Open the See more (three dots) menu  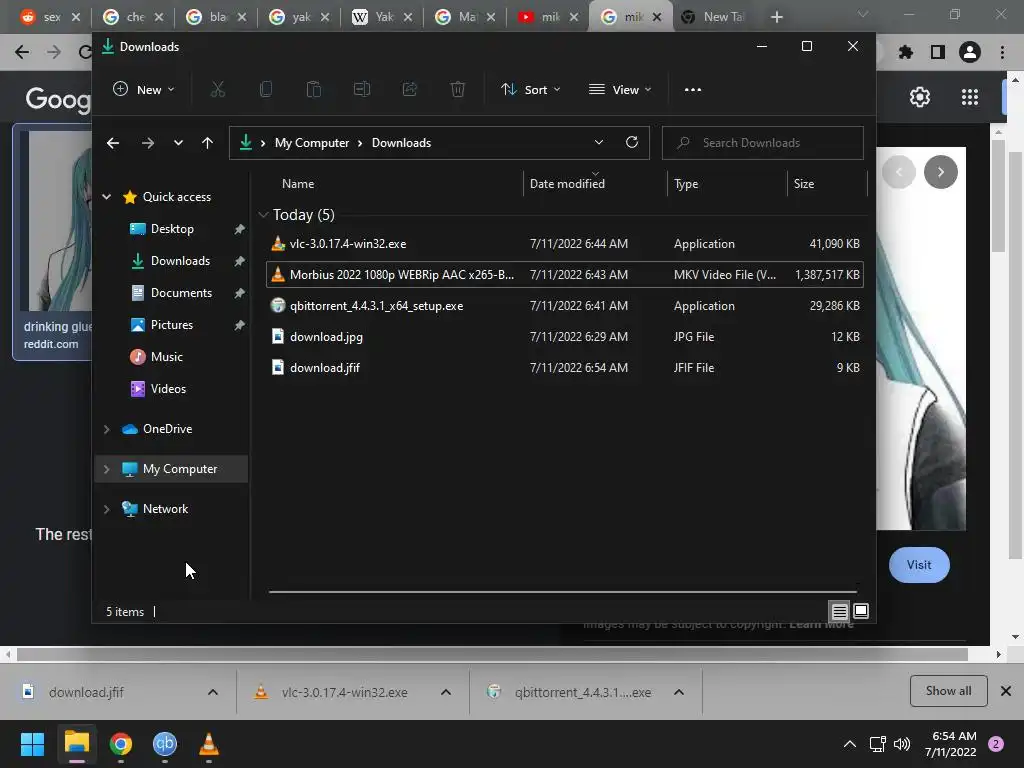point(693,89)
